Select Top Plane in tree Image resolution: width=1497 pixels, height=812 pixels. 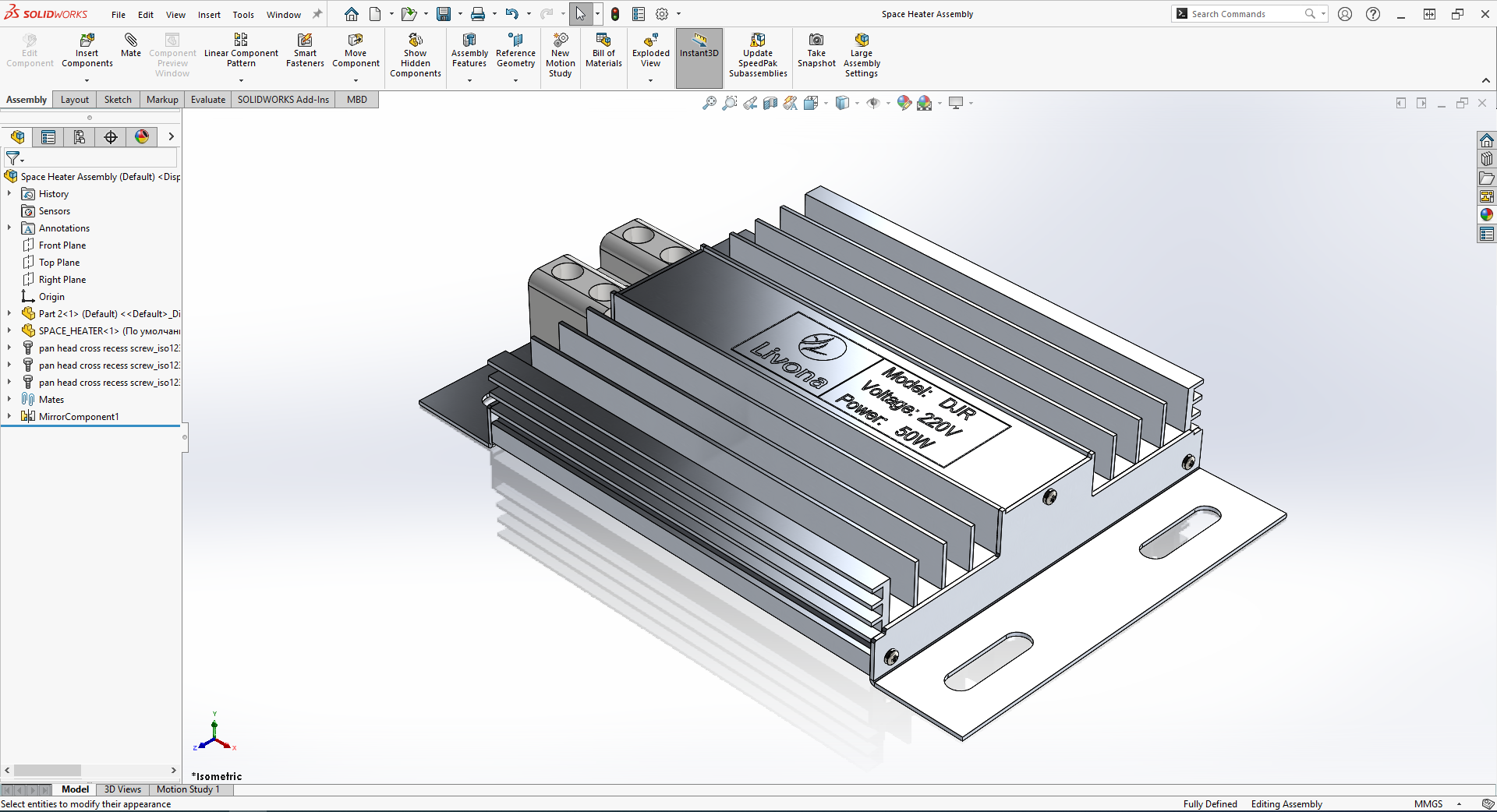(x=59, y=263)
